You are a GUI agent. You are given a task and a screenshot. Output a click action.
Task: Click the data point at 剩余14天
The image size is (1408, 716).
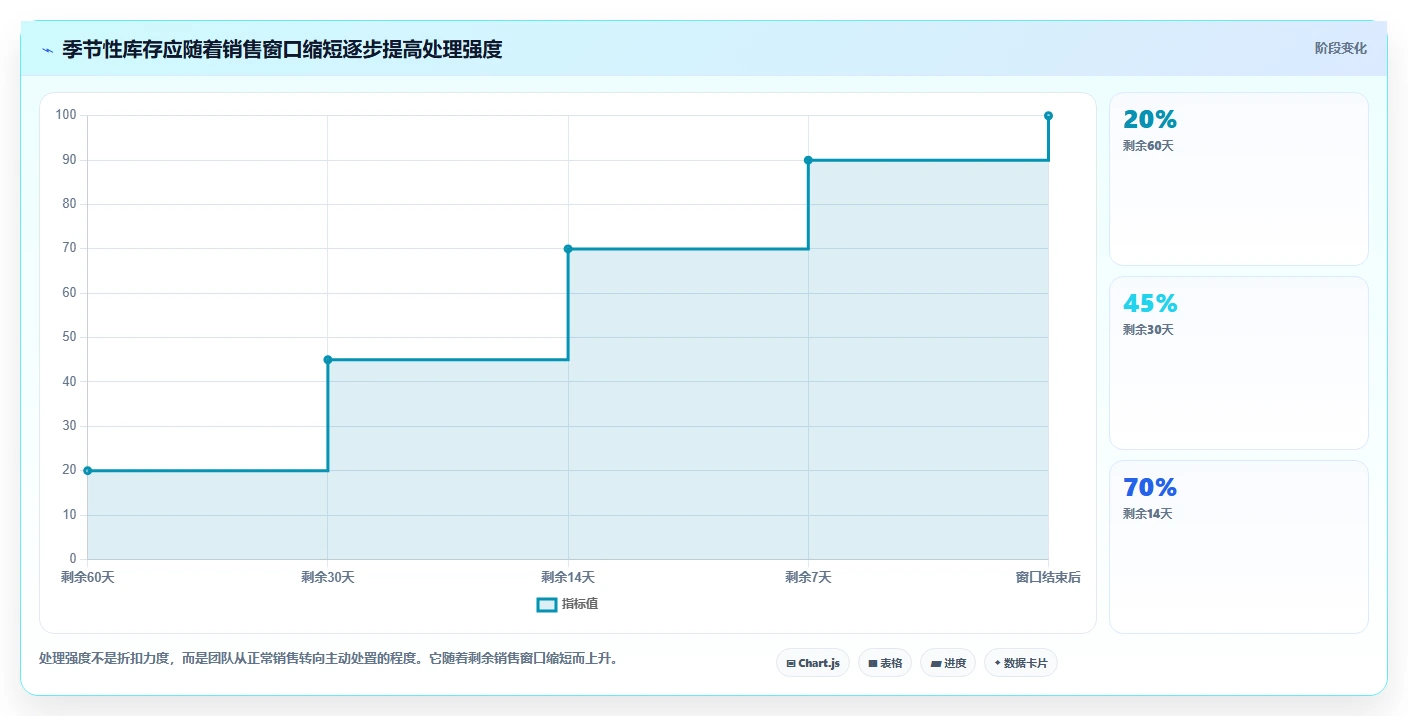tap(568, 249)
